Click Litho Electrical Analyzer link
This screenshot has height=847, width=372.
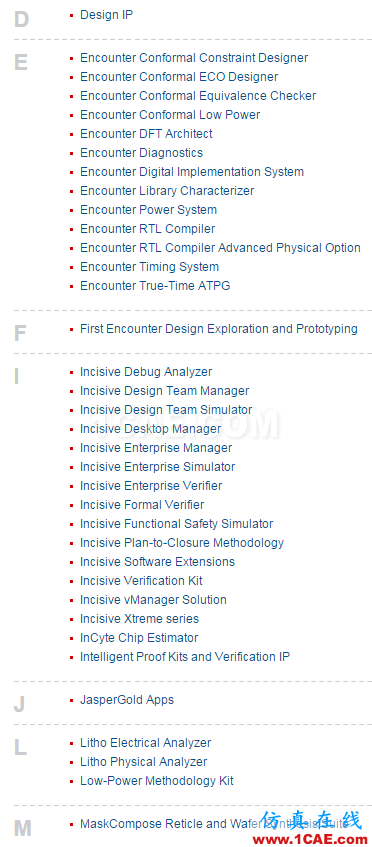pos(146,743)
